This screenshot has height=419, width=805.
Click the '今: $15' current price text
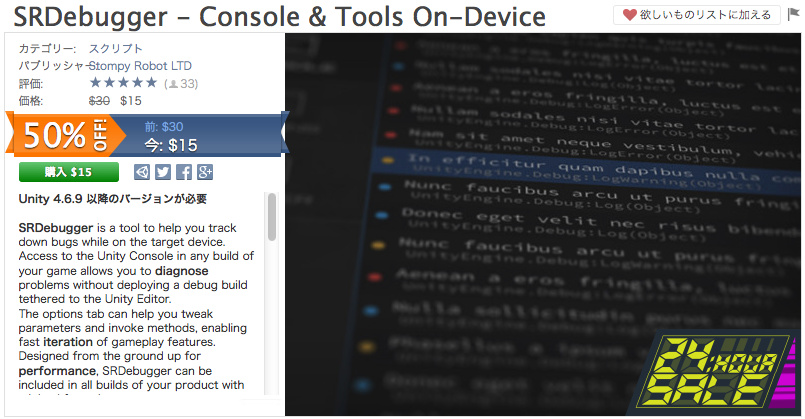(x=171, y=145)
